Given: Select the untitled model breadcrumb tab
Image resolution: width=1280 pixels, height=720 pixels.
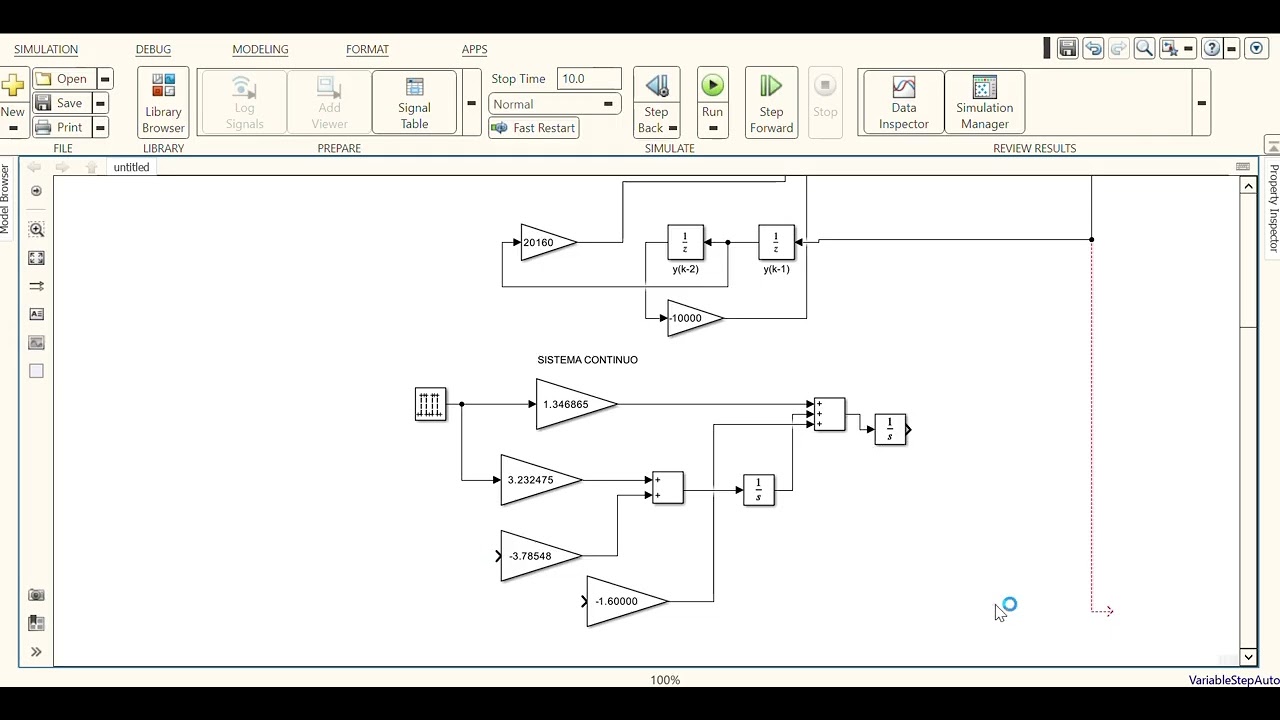Looking at the screenshot, I should coord(131,167).
